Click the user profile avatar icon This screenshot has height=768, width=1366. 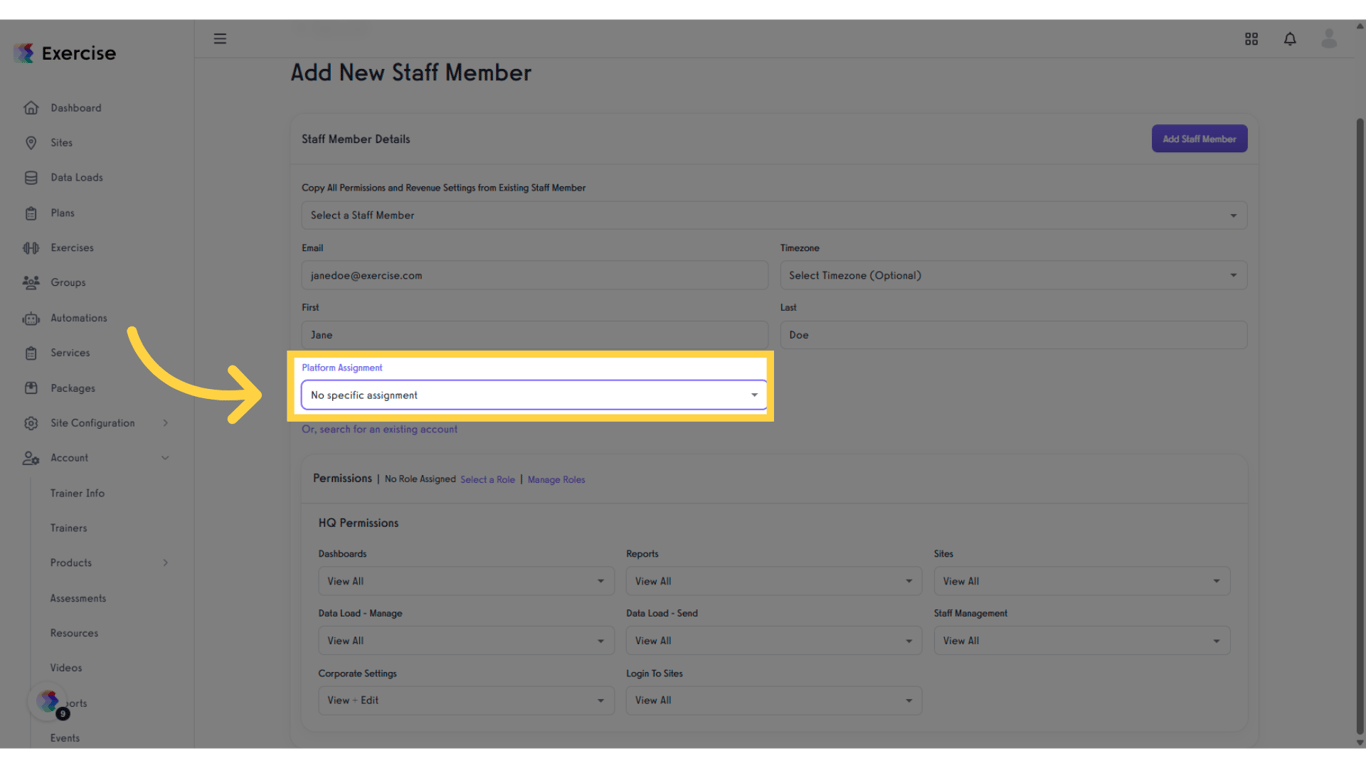click(1329, 39)
